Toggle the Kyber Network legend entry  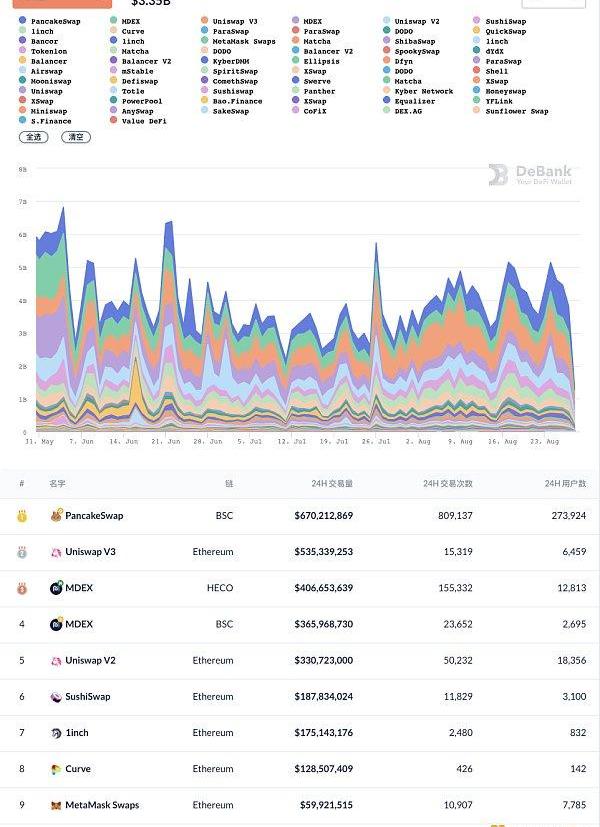tap(423, 91)
